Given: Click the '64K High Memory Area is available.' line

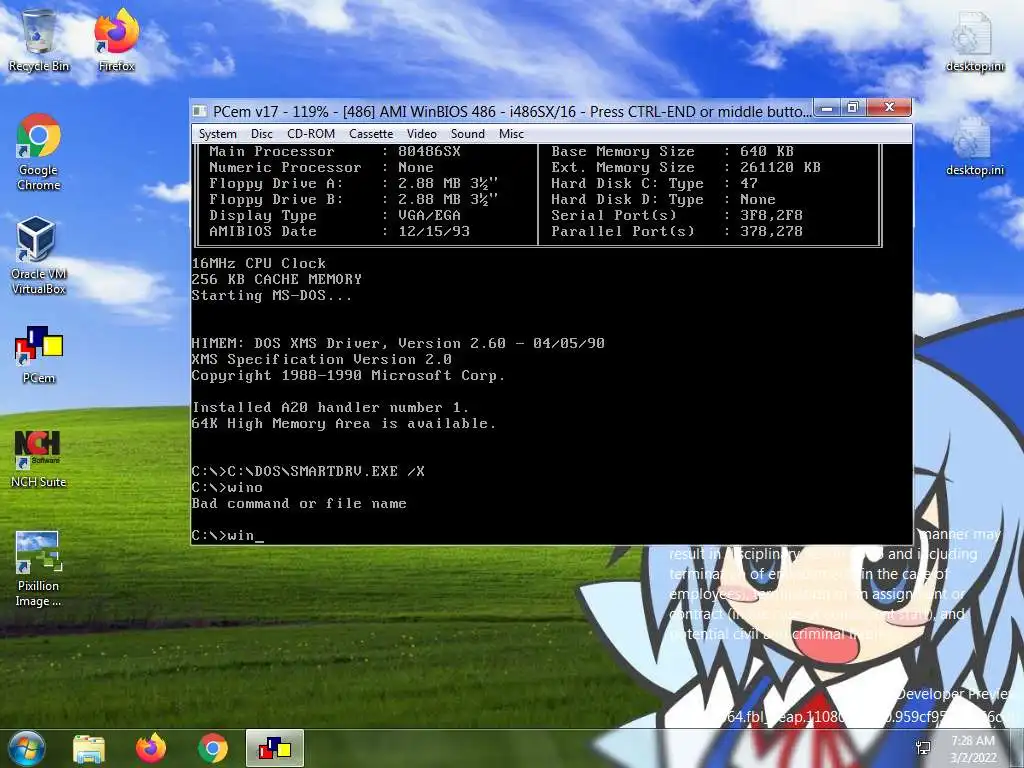Looking at the screenshot, I should point(344,424).
